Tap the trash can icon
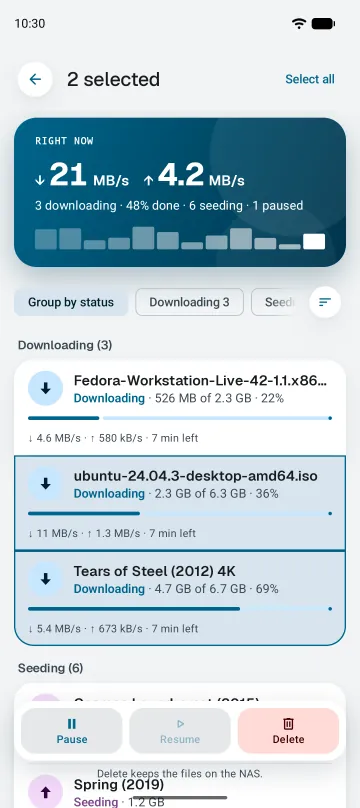This screenshot has width=360, height=808. click(x=288, y=723)
